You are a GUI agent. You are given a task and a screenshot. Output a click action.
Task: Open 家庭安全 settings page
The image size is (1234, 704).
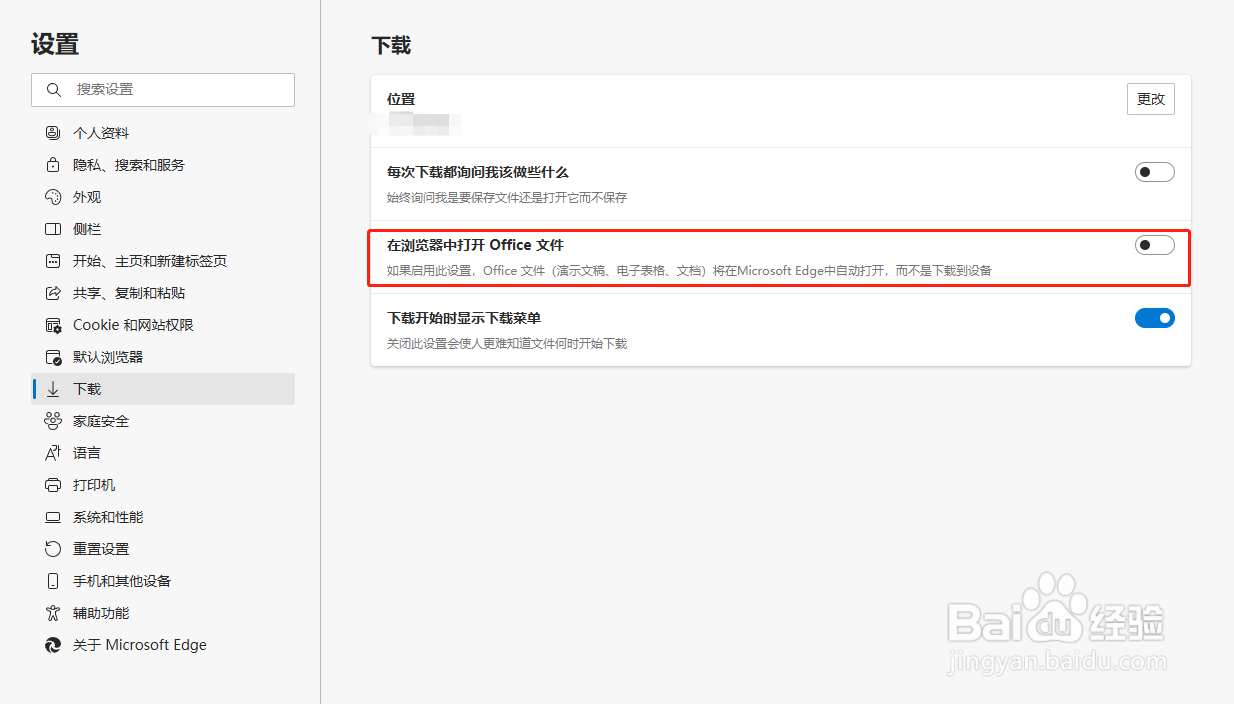tap(163, 421)
